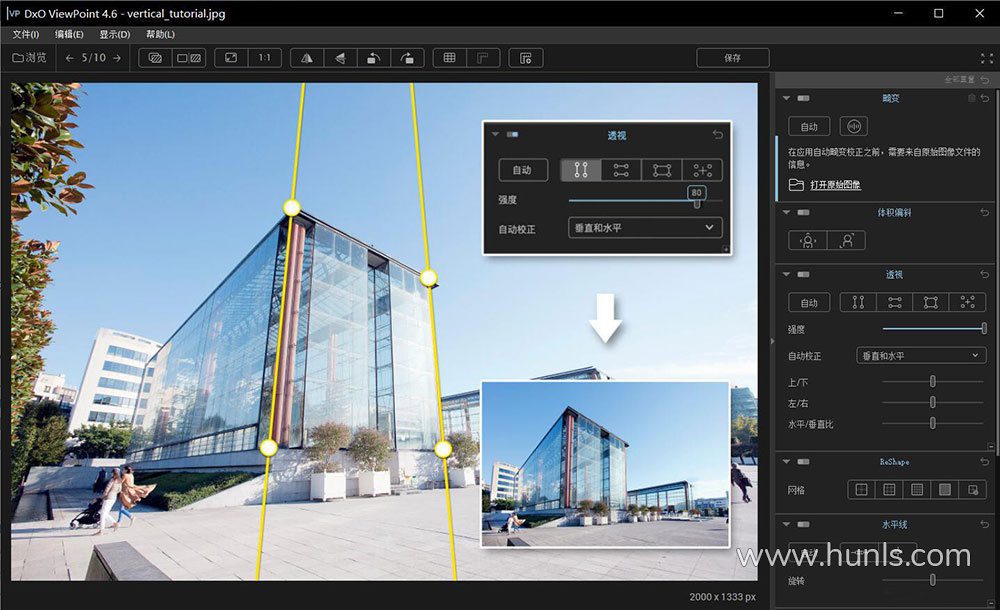This screenshot has height=610, width=1000.
Task: Open the 帮助 menu
Action: 160,34
